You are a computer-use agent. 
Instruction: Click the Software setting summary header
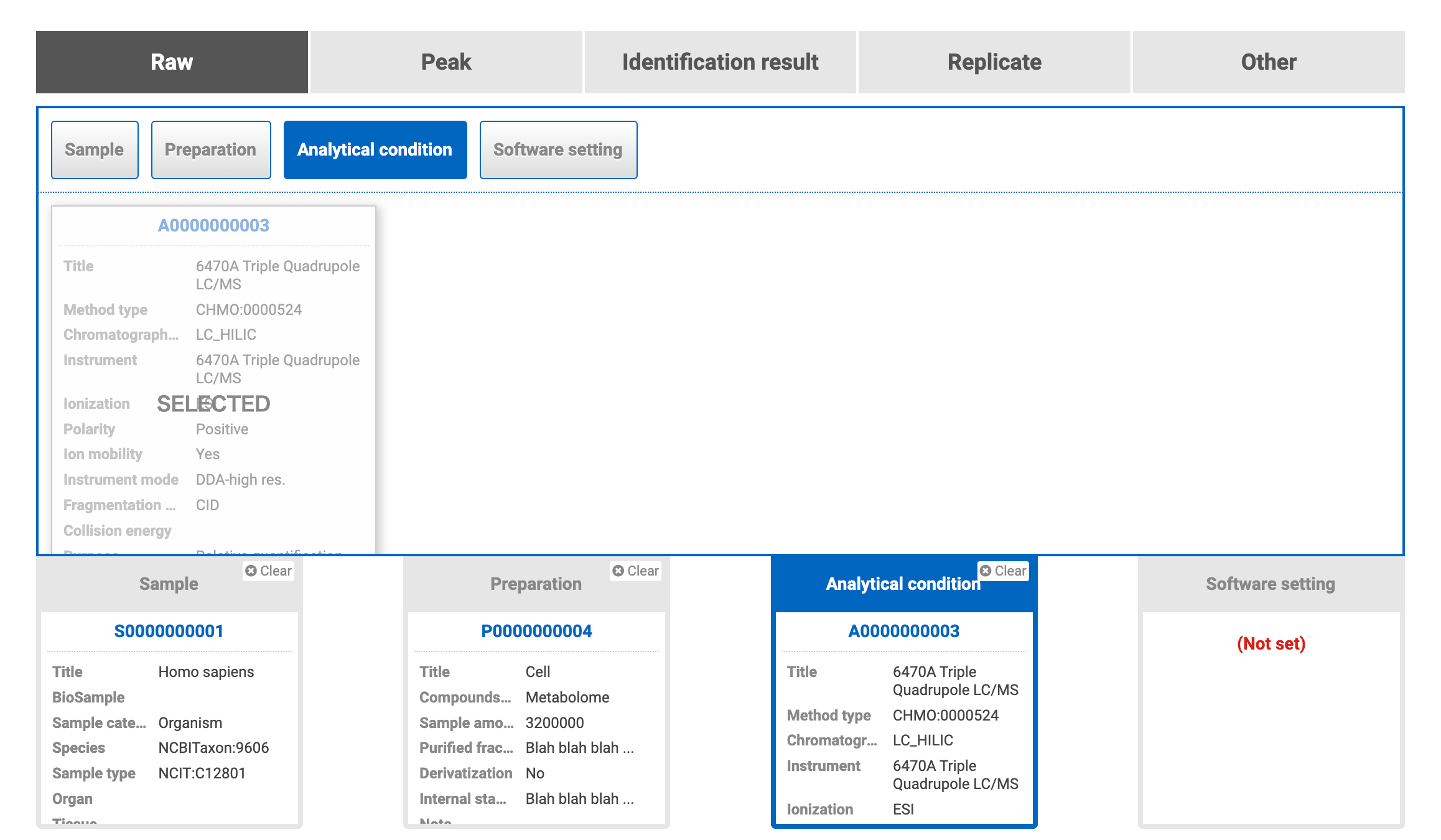point(1271,584)
